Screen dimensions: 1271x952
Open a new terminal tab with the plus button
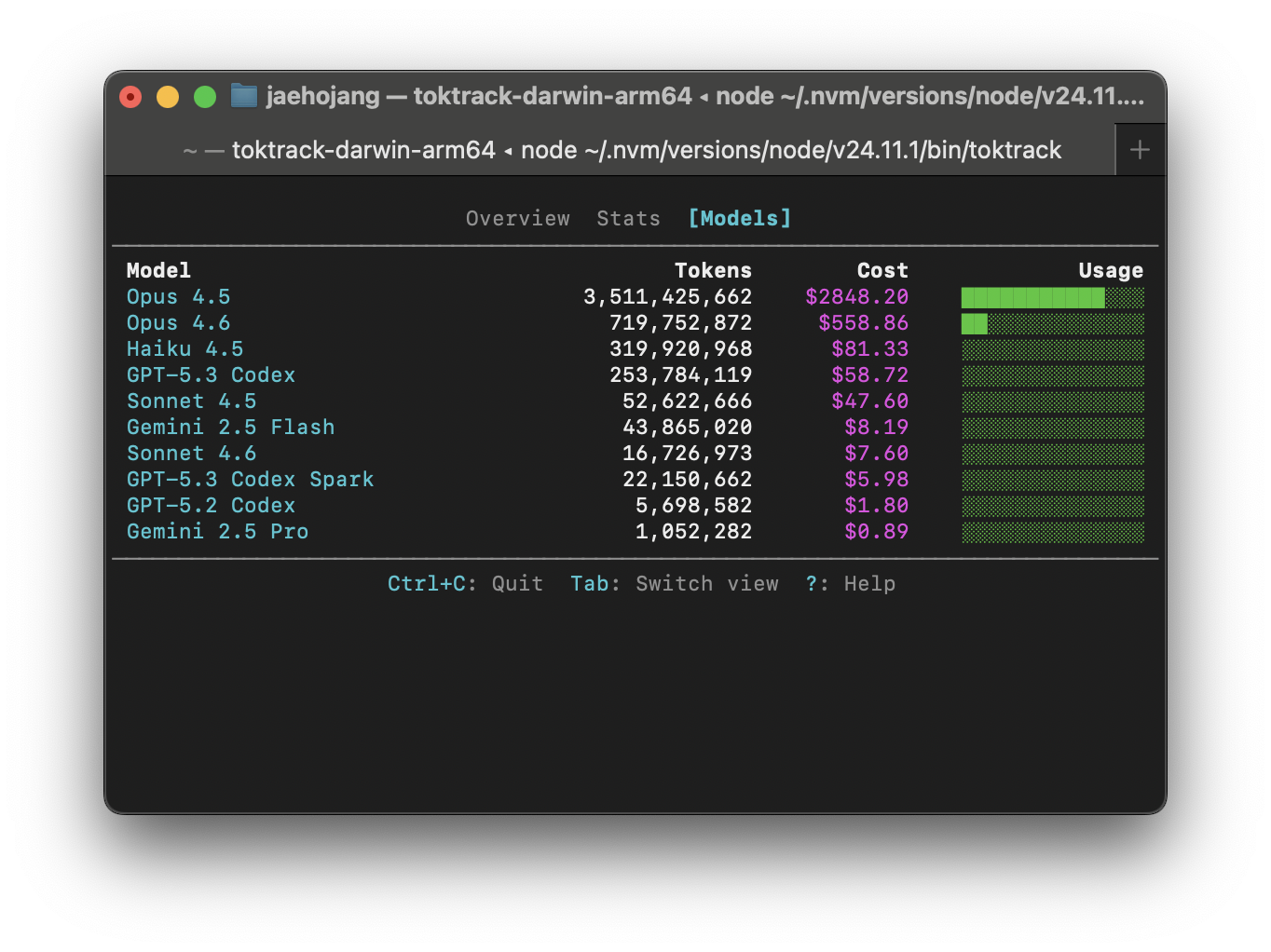[x=1140, y=149]
